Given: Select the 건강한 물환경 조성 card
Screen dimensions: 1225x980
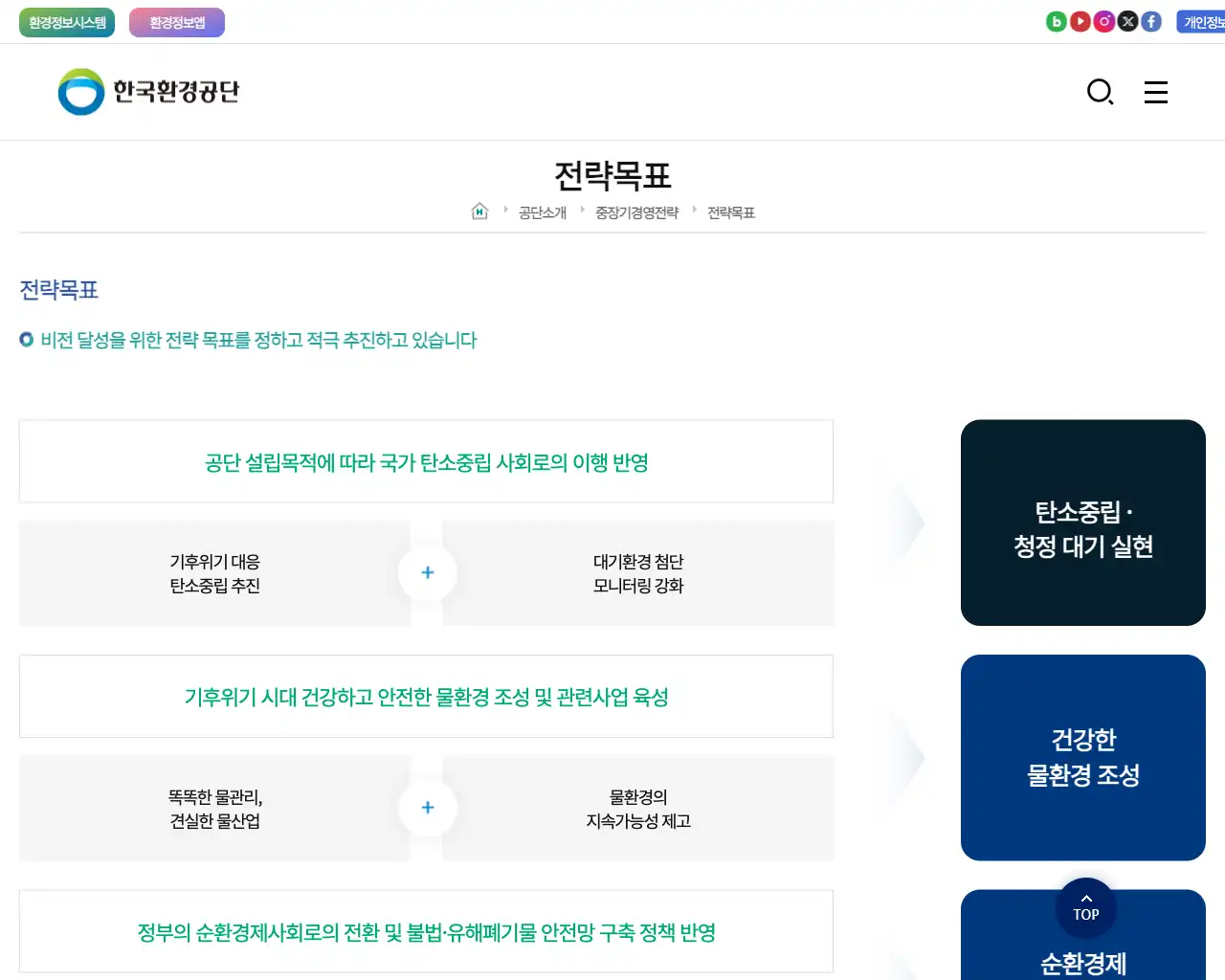Looking at the screenshot, I should [x=1082, y=757].
